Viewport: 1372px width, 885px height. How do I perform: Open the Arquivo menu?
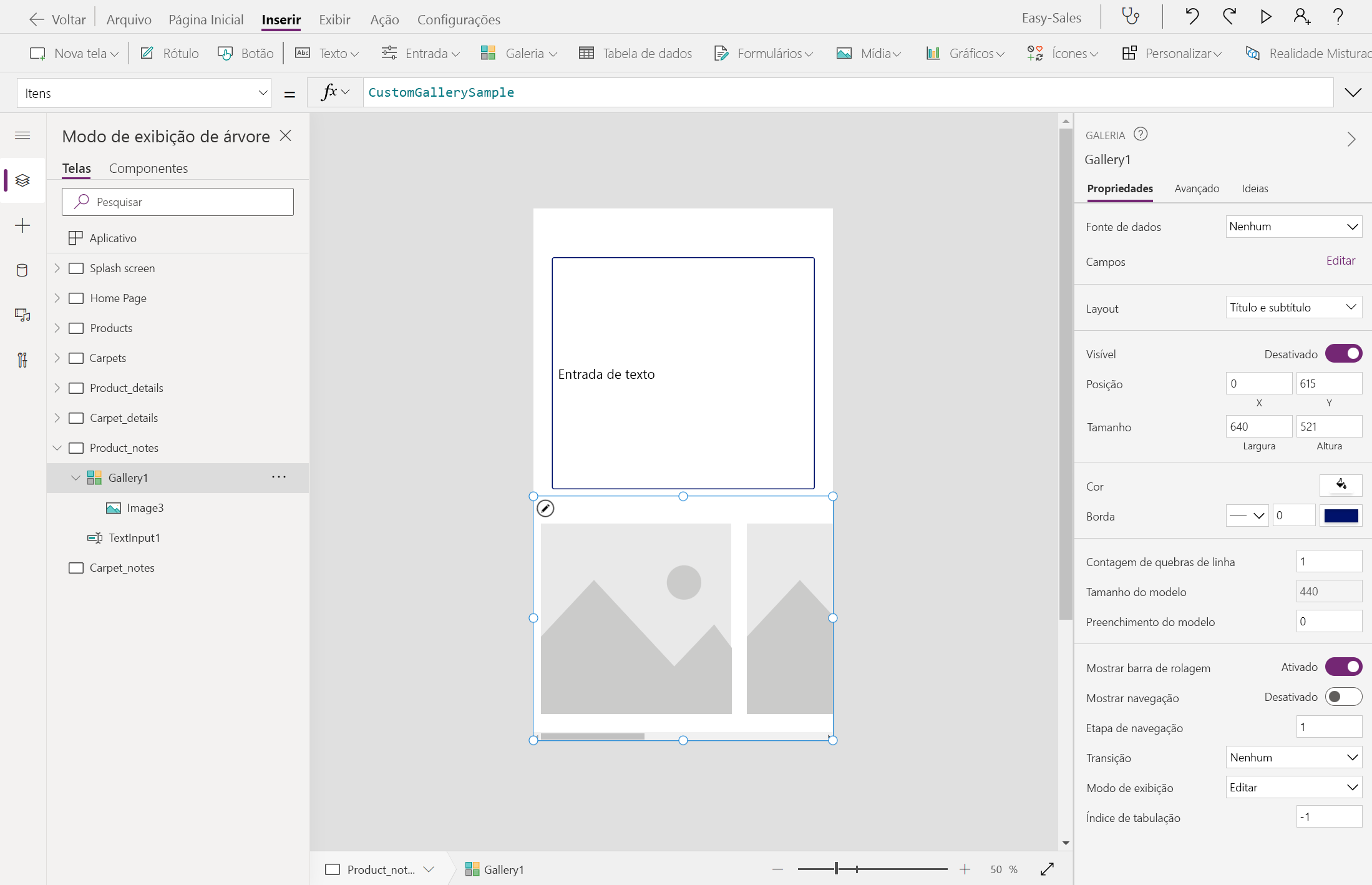(x=129, y=19)
